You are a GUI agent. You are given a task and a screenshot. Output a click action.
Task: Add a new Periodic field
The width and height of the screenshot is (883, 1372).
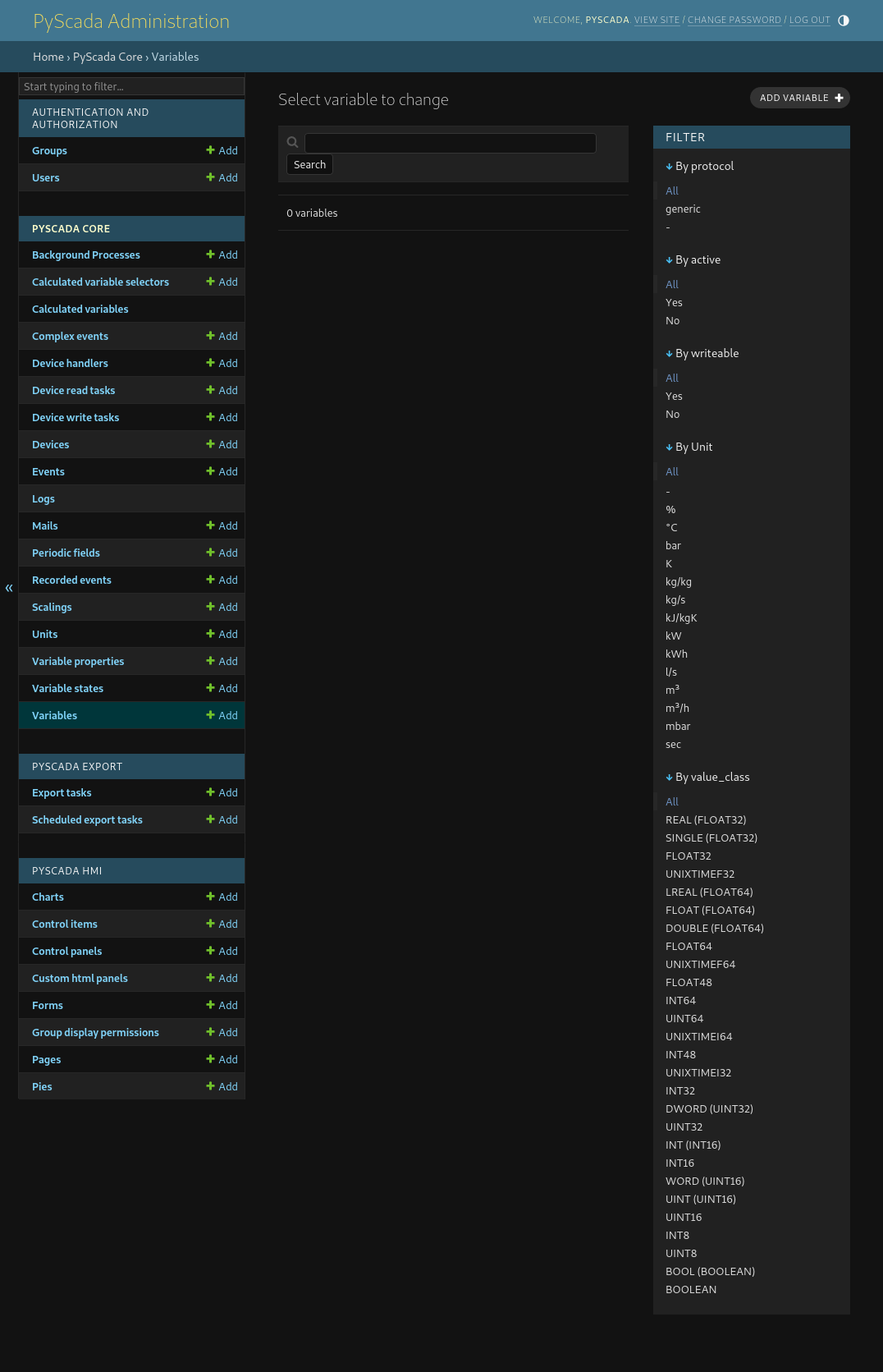click(x=222, y=553)
